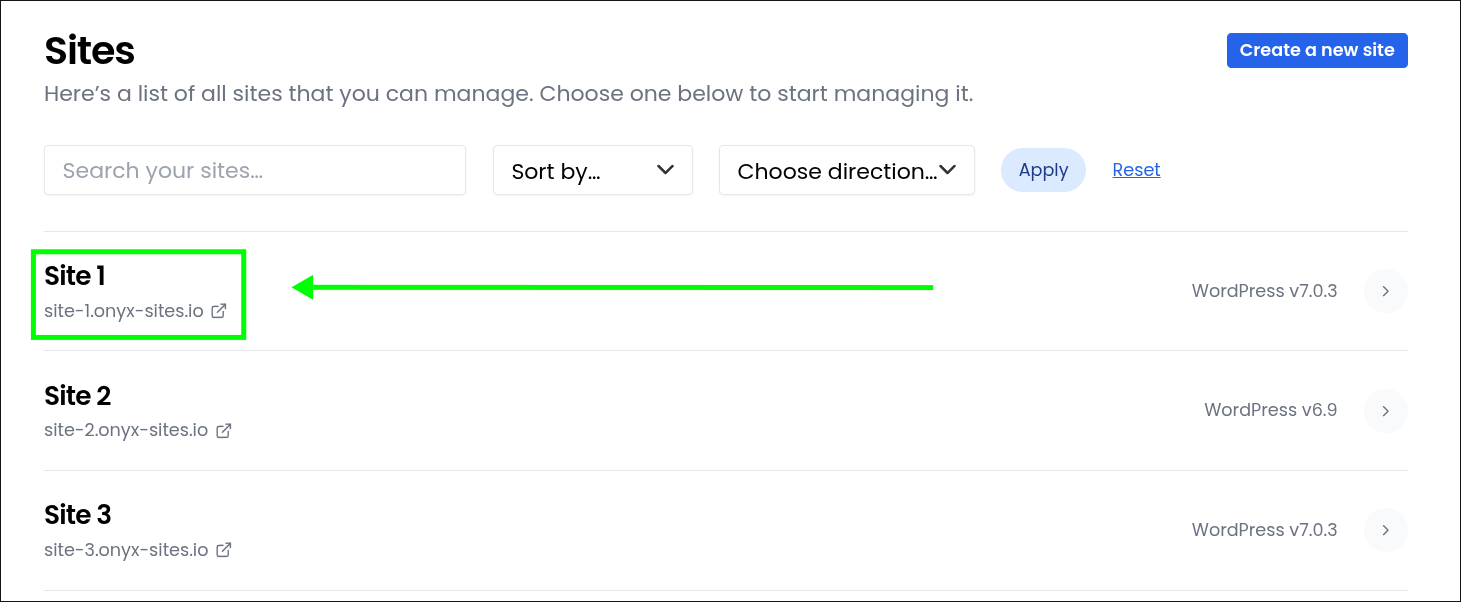This screenshot has height=602, width=1461.
Task: Visit the site-3.onyx-sites.io URL
Action: [x=126, y=549]
